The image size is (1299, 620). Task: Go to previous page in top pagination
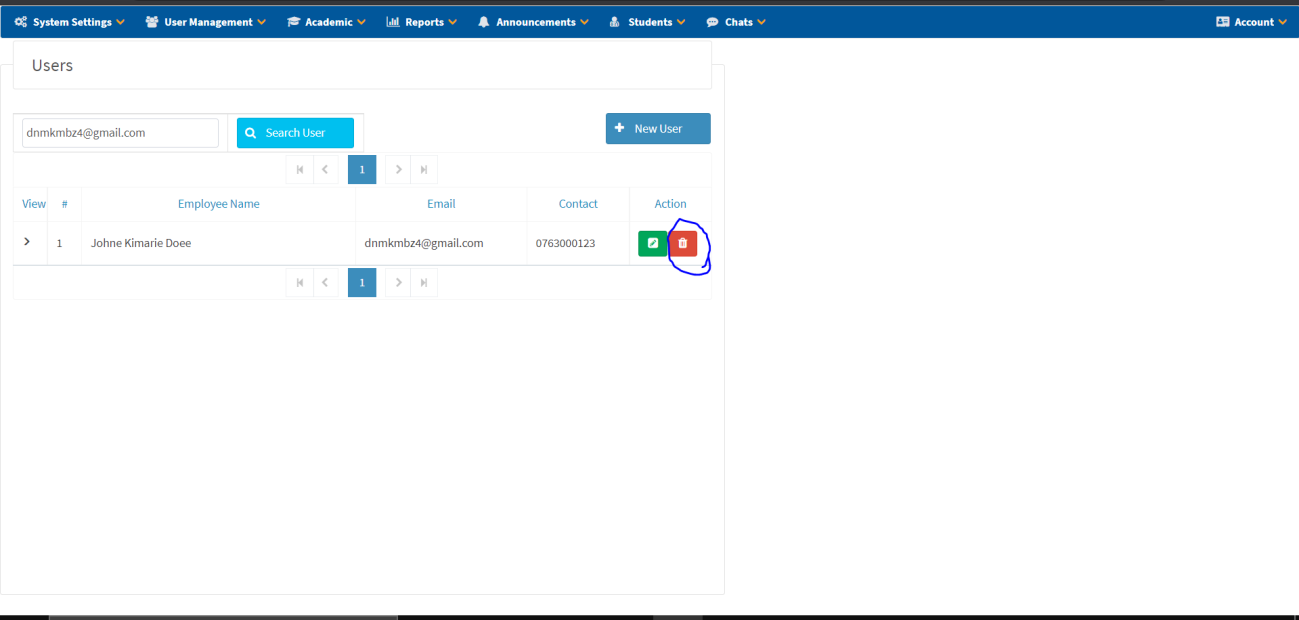tap(325, 170)
